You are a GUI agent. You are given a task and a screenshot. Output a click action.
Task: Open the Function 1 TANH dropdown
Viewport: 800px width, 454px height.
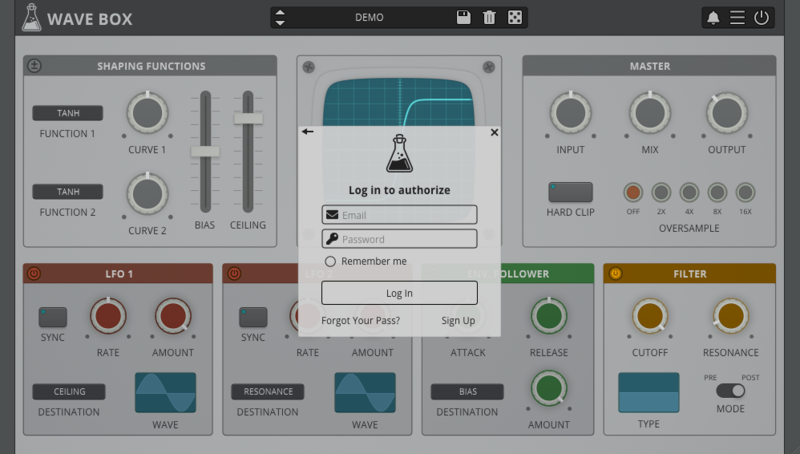(68, 114)
